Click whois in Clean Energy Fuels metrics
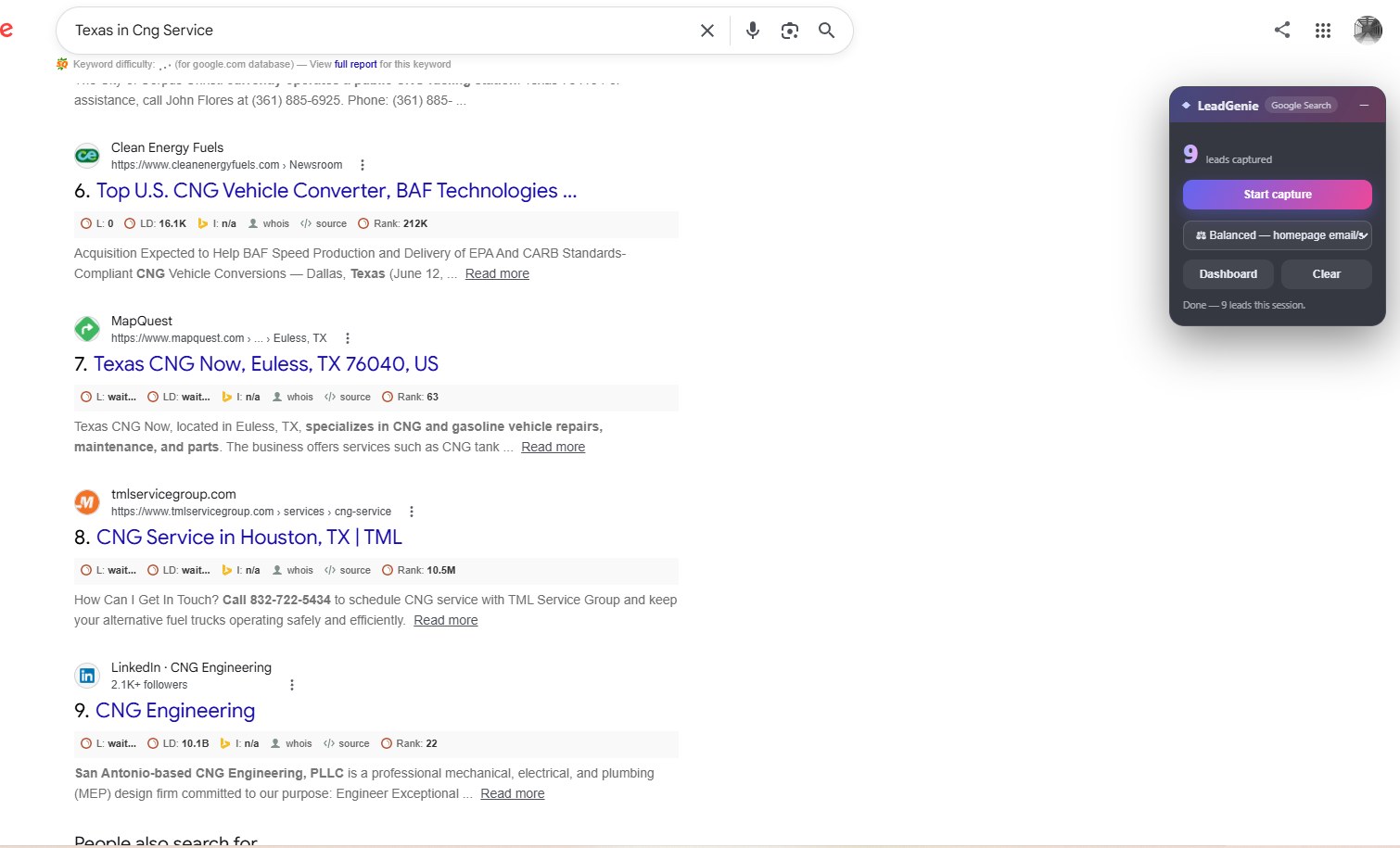The width and height of the screenshot is (1400, 848). click(269, 223)
